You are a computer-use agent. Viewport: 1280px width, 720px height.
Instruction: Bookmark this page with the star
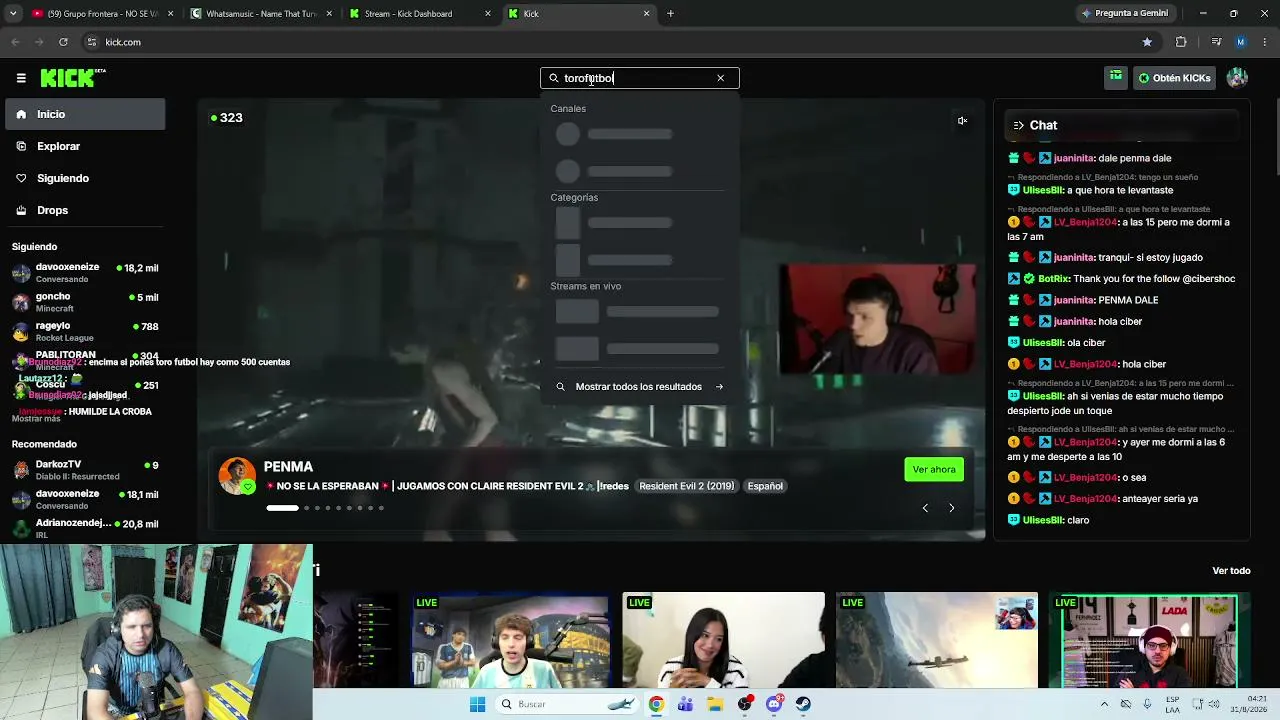click(1147, 42)
